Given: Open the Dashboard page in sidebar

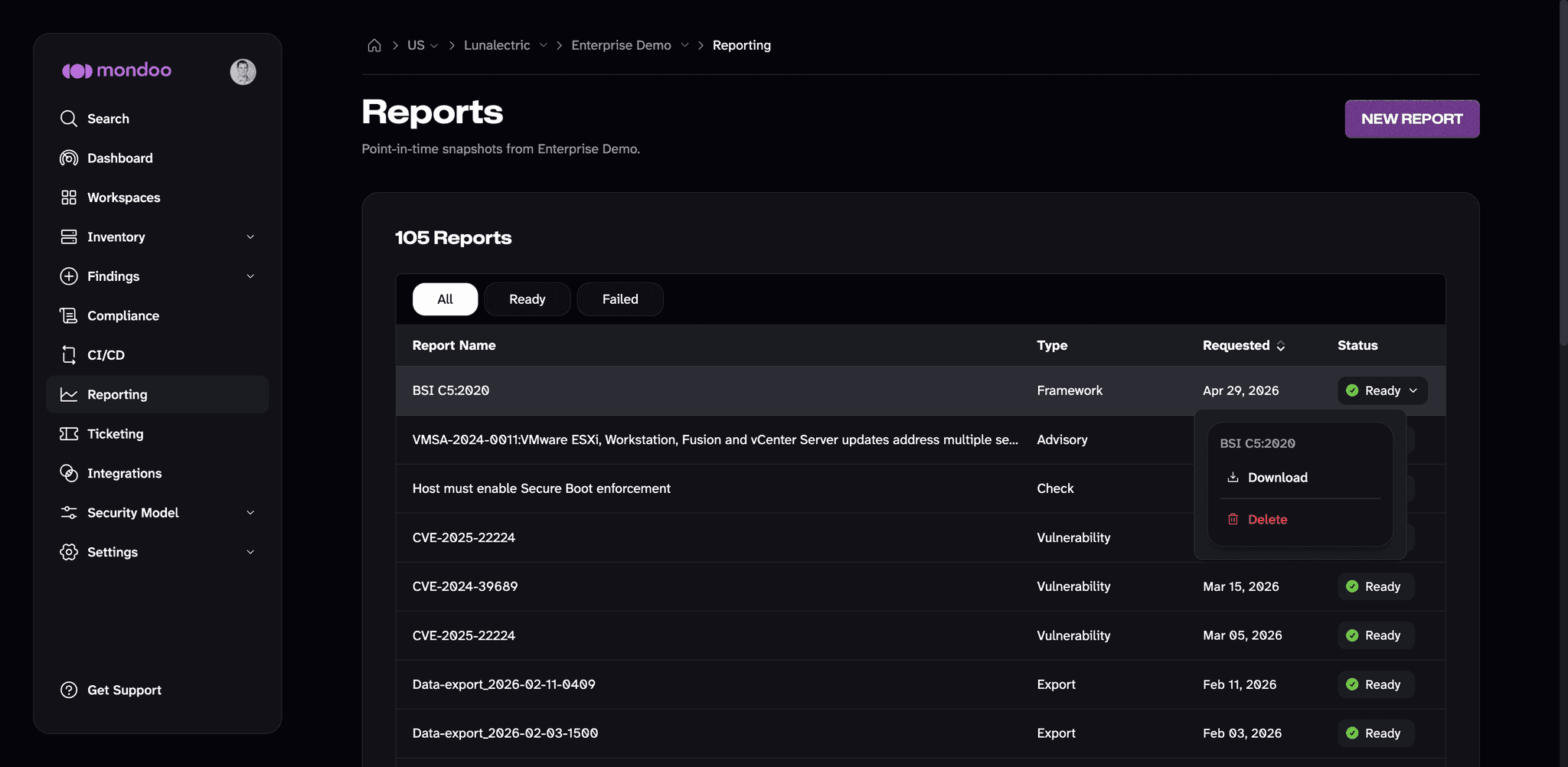Looking at the screenshot, I should click(157, 158).
